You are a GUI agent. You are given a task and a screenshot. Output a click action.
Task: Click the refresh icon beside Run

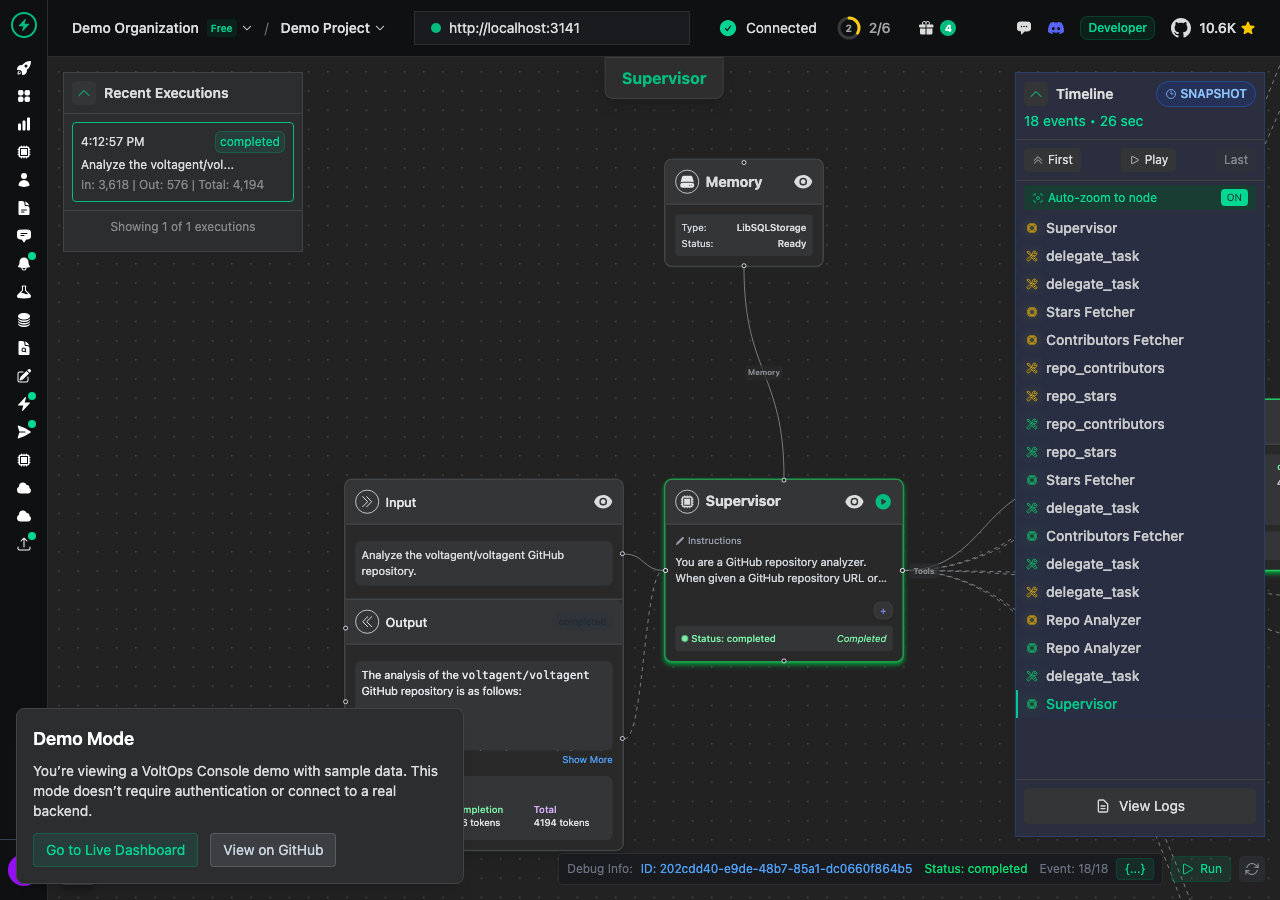tap(1251, 869)
